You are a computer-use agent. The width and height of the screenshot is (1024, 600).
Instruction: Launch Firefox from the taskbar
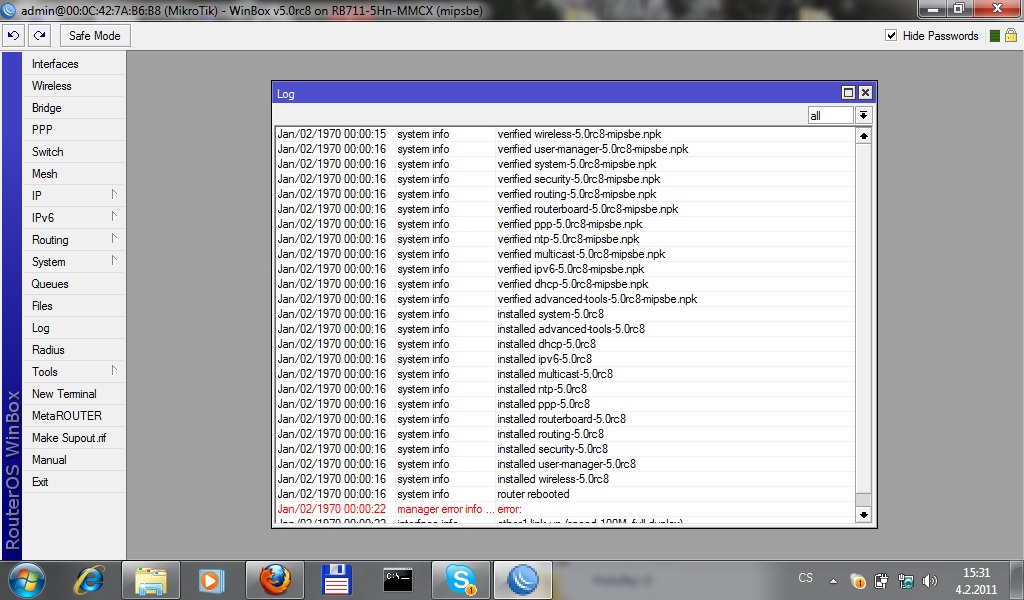click(x=275, y=580)
